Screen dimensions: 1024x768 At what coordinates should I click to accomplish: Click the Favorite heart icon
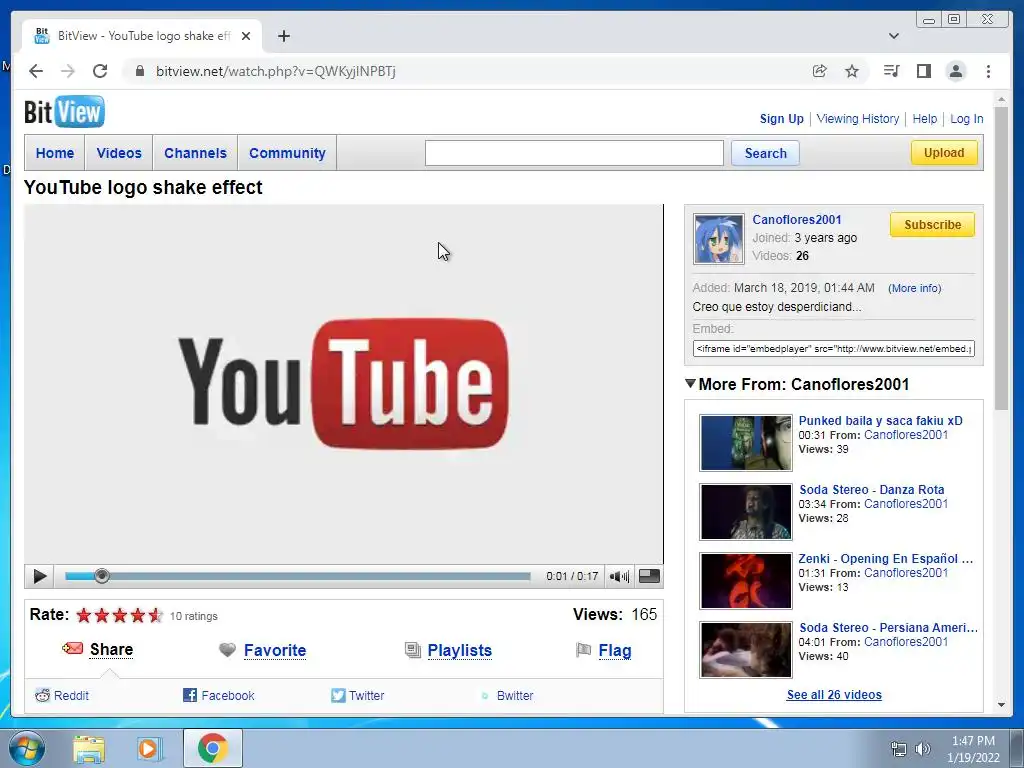pos(227,650)
